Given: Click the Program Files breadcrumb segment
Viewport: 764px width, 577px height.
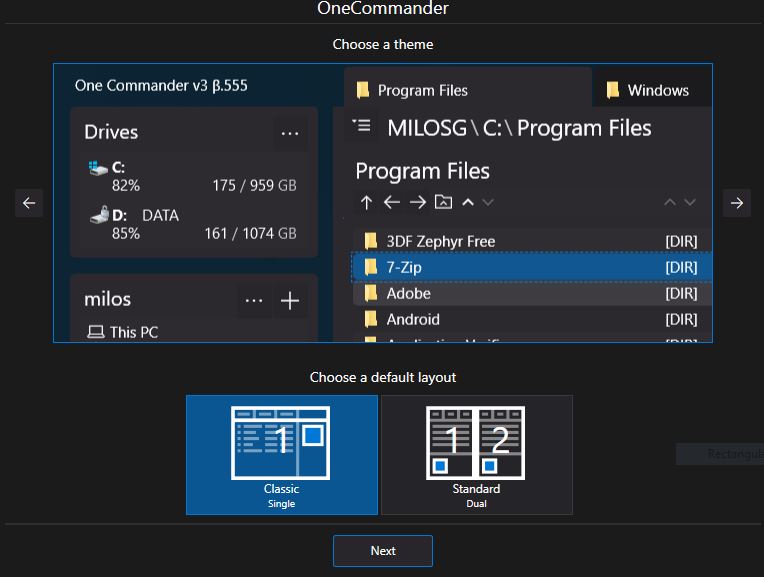Looking at the screenshot, I should point(584,128).
